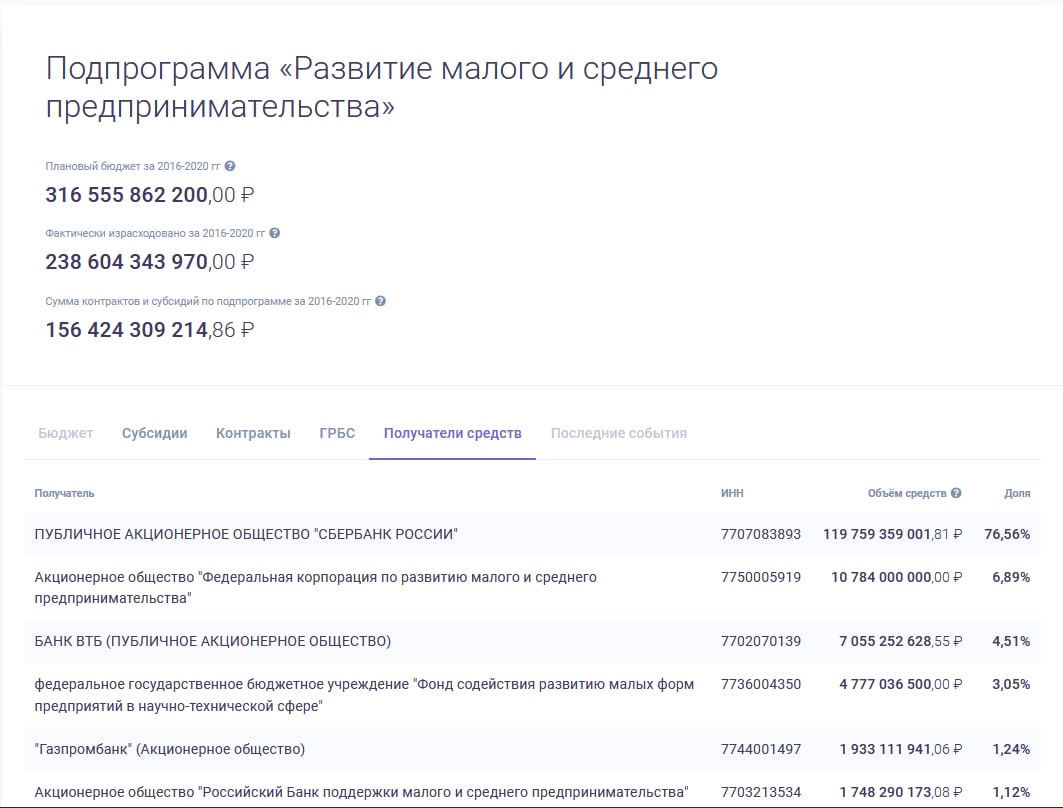Click share value 4,51%
1063x808 pixels.
tap(1011, 641)
